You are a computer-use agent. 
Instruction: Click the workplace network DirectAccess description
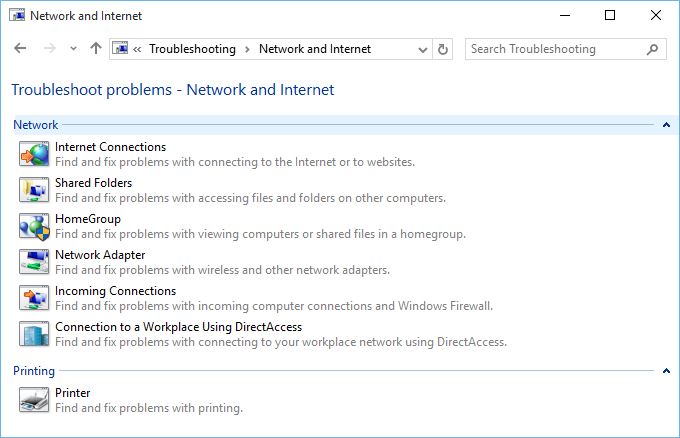coord(281,342)
